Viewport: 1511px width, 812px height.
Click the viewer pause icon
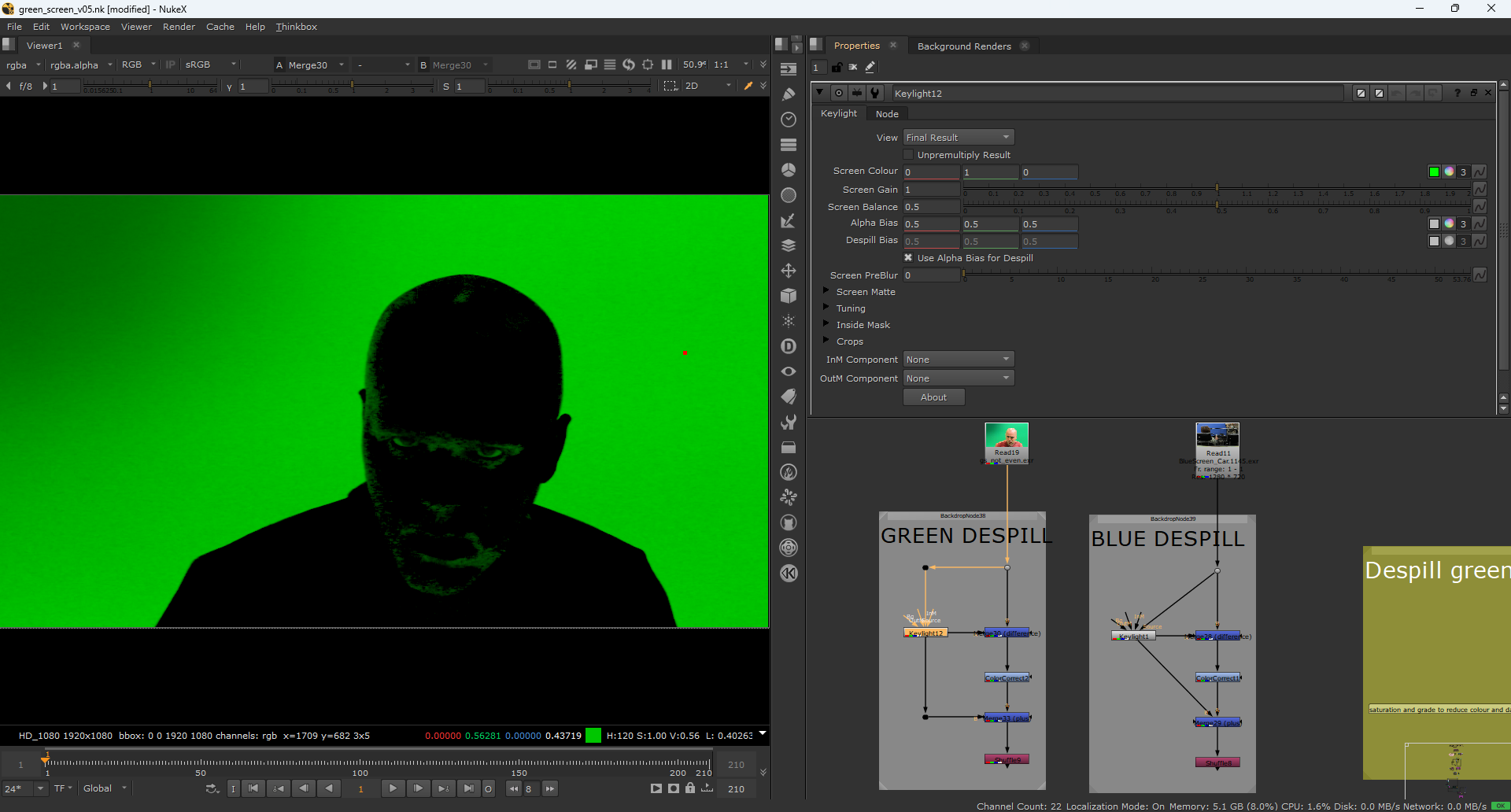pyautogui.click(x=667, y=65)
